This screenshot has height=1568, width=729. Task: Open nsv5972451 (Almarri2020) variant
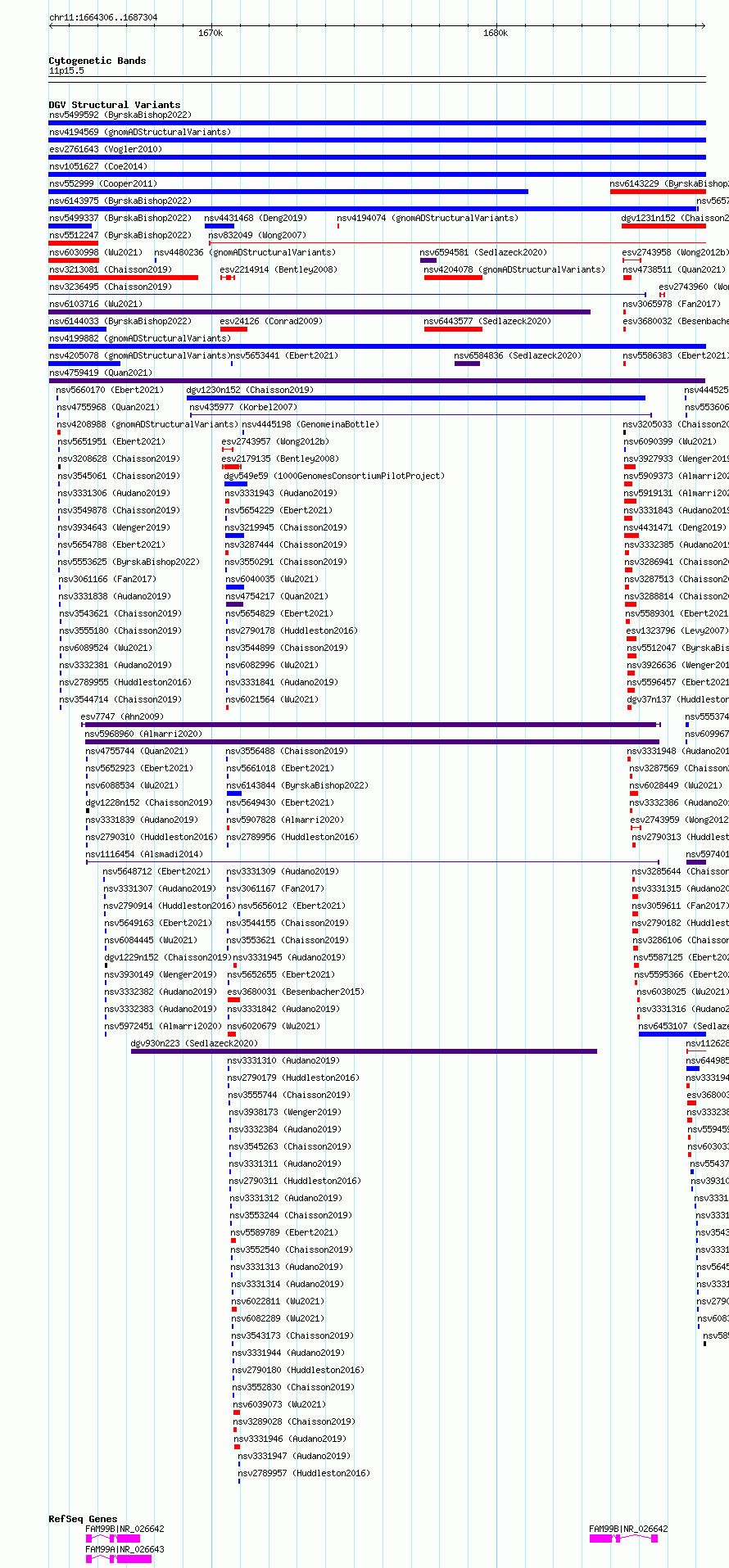162,1026
